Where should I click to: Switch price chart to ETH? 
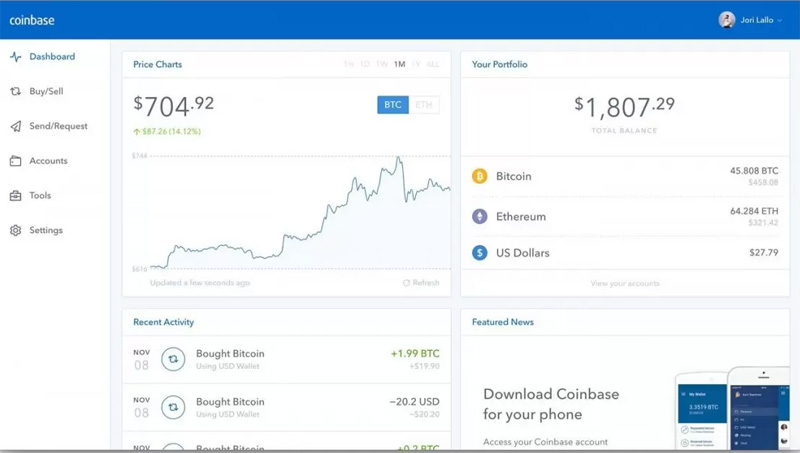tap(424, 105)
